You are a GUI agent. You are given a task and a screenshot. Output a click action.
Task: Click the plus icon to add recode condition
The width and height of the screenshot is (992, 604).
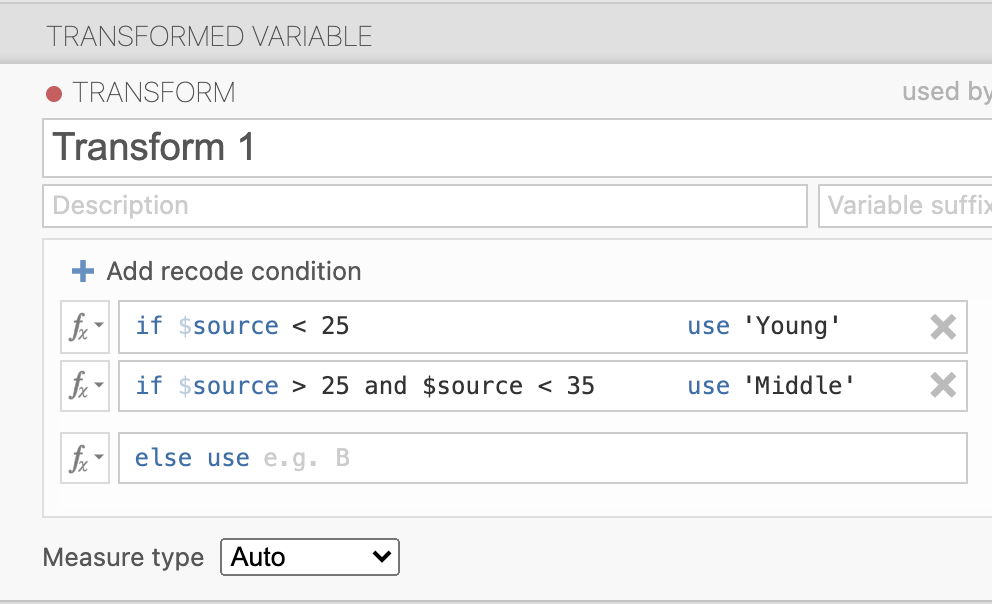(83, 271)
